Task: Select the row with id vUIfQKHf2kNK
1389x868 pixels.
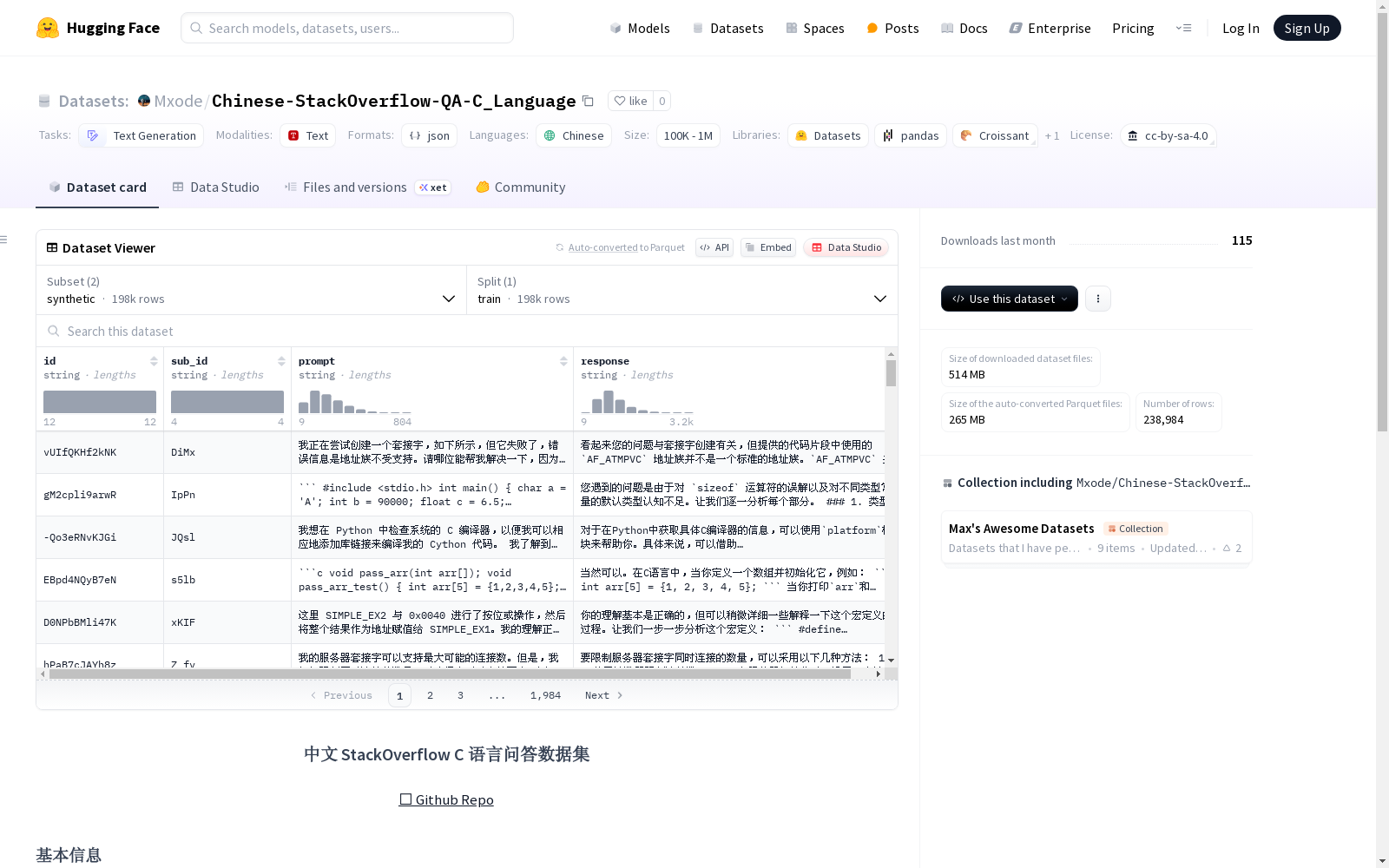Action: (x=460, y=452)
